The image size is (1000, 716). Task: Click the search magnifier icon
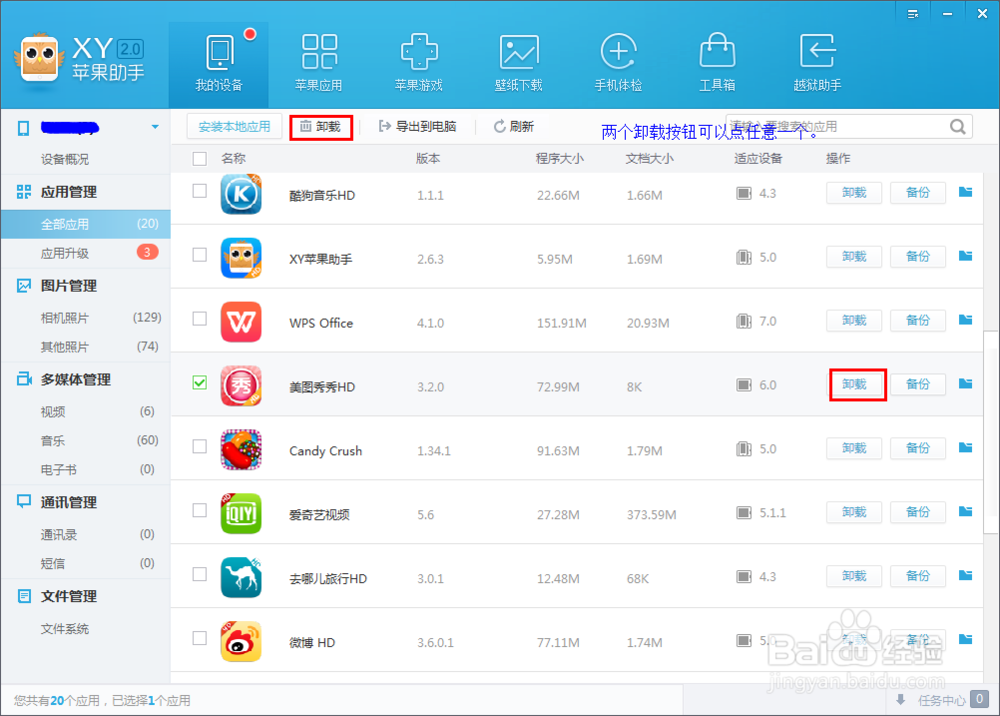click(957, 126)
